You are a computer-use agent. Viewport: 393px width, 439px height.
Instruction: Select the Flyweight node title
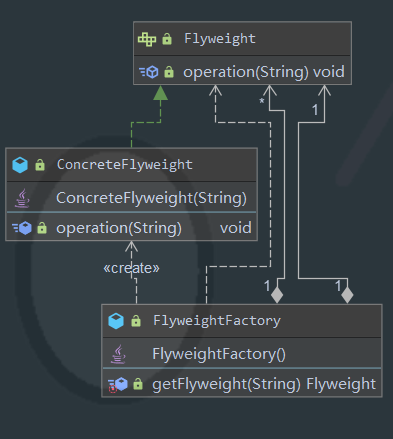click(220, 39)
